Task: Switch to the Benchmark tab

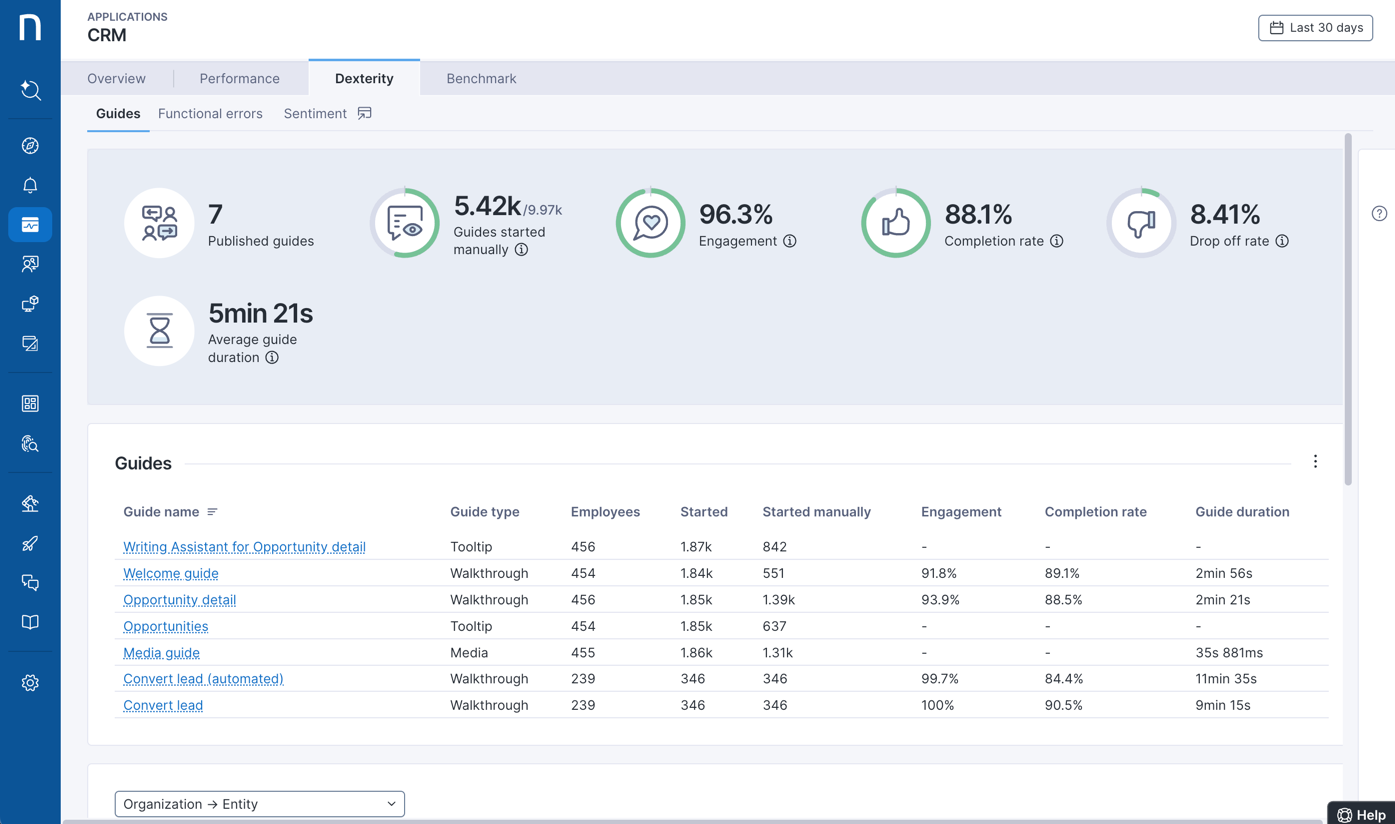Action: tap(481, 78)
